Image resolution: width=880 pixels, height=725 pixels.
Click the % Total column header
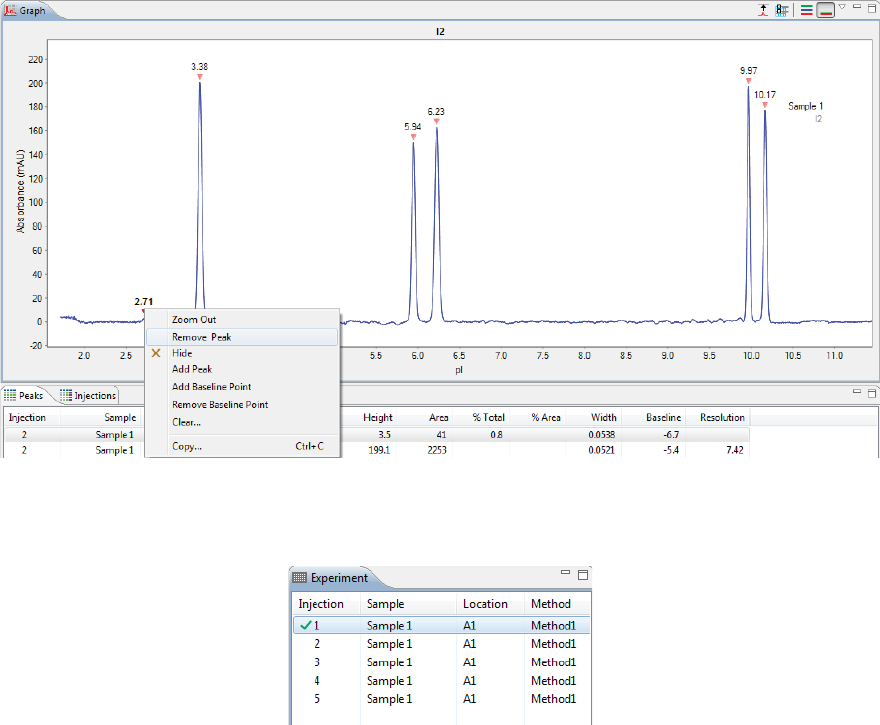point(488,417)
